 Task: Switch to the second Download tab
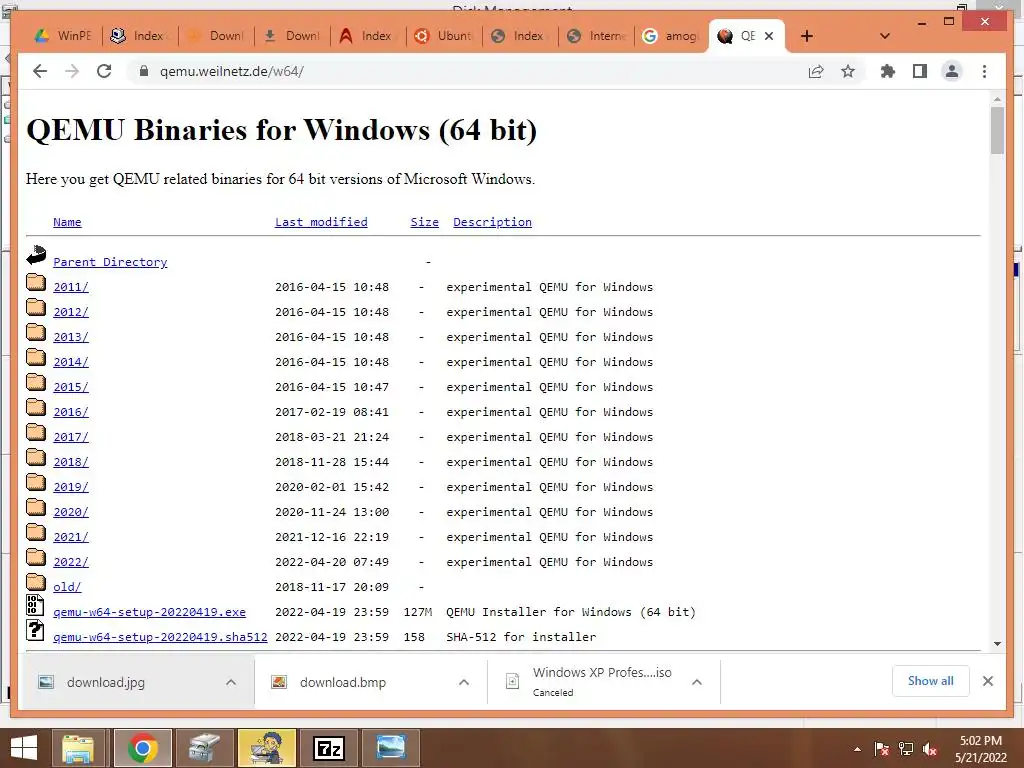coord(292,36)
